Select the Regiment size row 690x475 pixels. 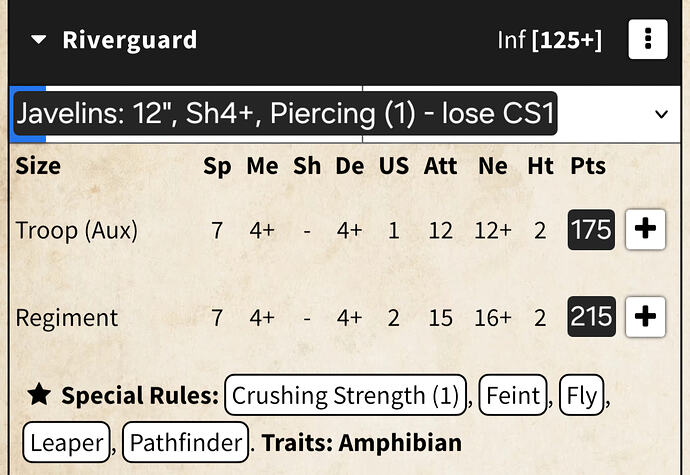(66, 318)
